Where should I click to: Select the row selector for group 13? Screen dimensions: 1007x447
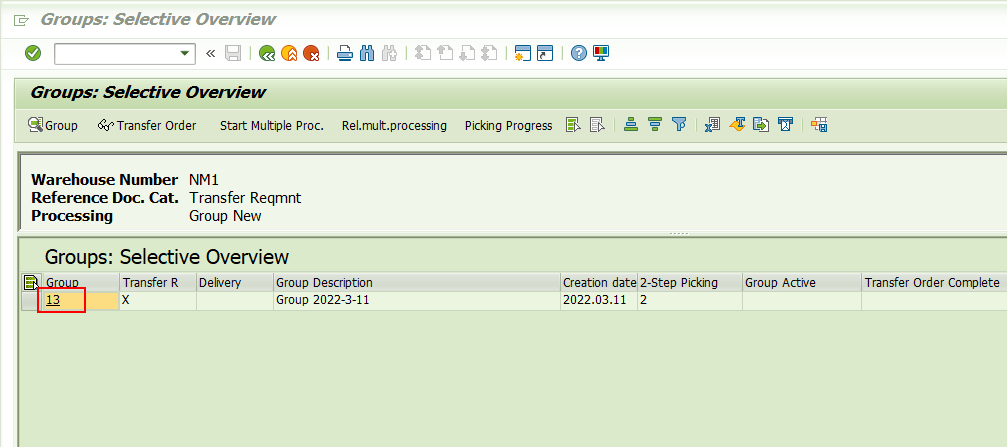pos(32,301)
